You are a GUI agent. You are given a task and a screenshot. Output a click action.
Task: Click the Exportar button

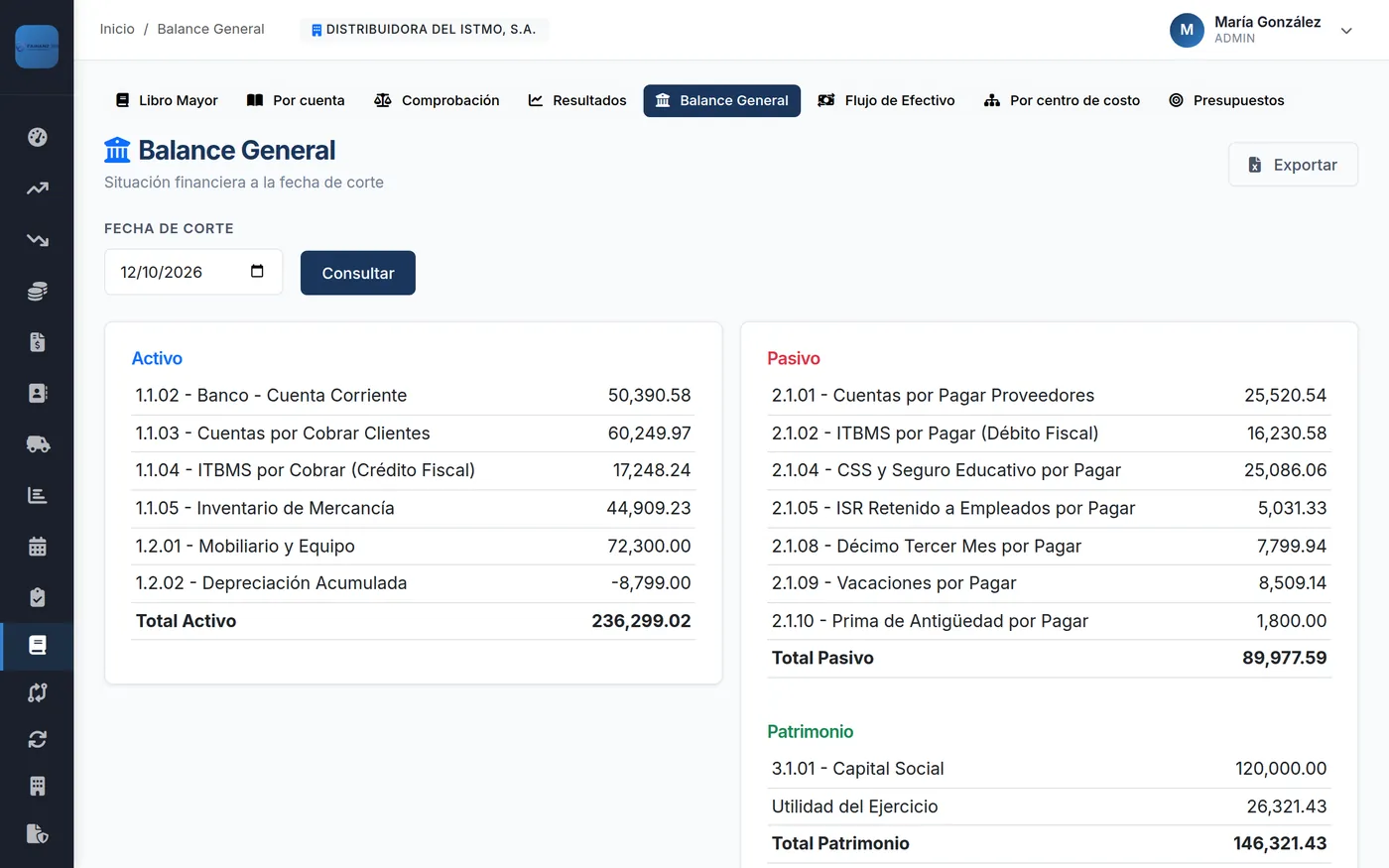pyautogui.click(x=1293, y=165)
